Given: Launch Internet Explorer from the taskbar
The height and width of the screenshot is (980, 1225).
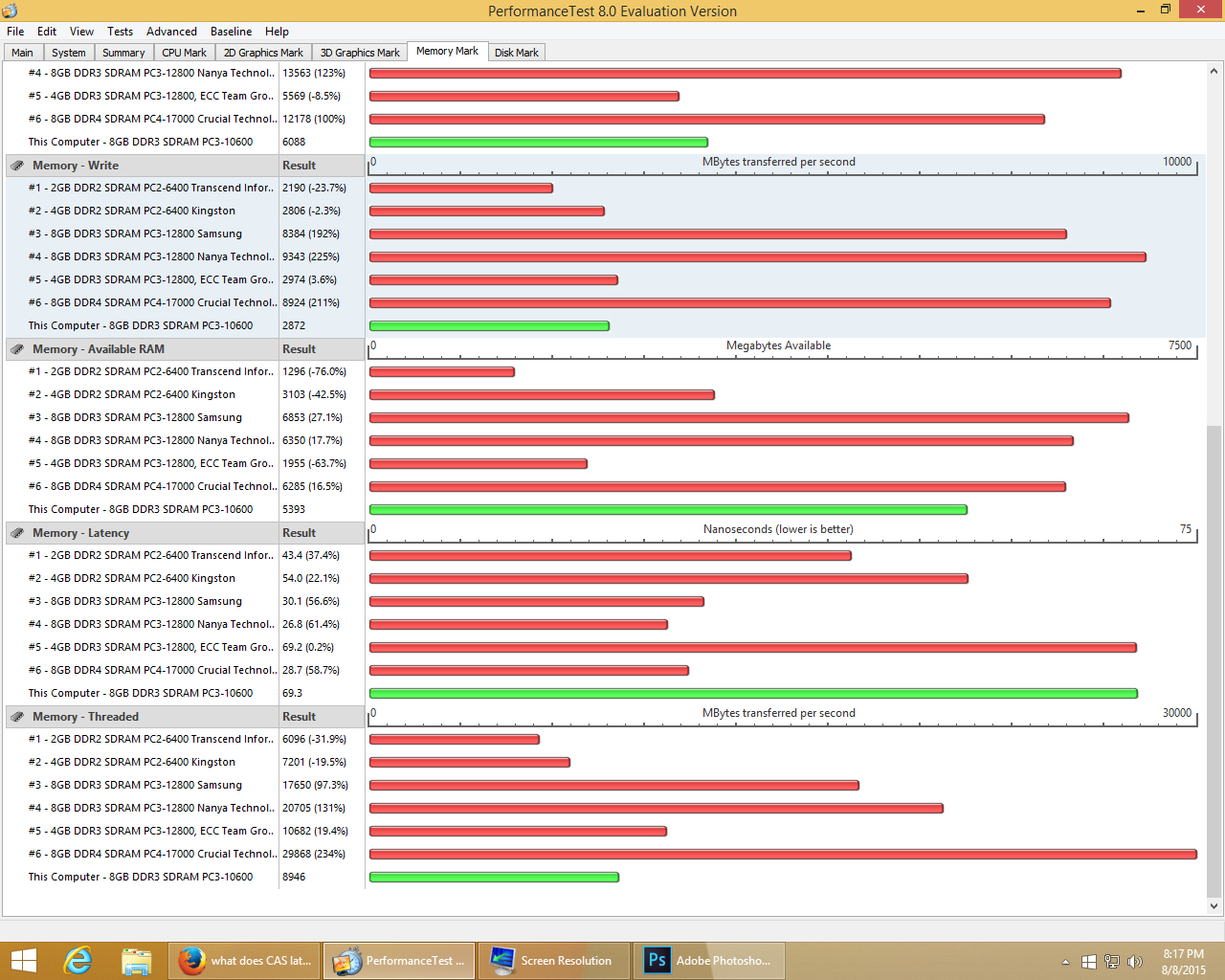Looking at the screenshot, I should tap(78, 961).
